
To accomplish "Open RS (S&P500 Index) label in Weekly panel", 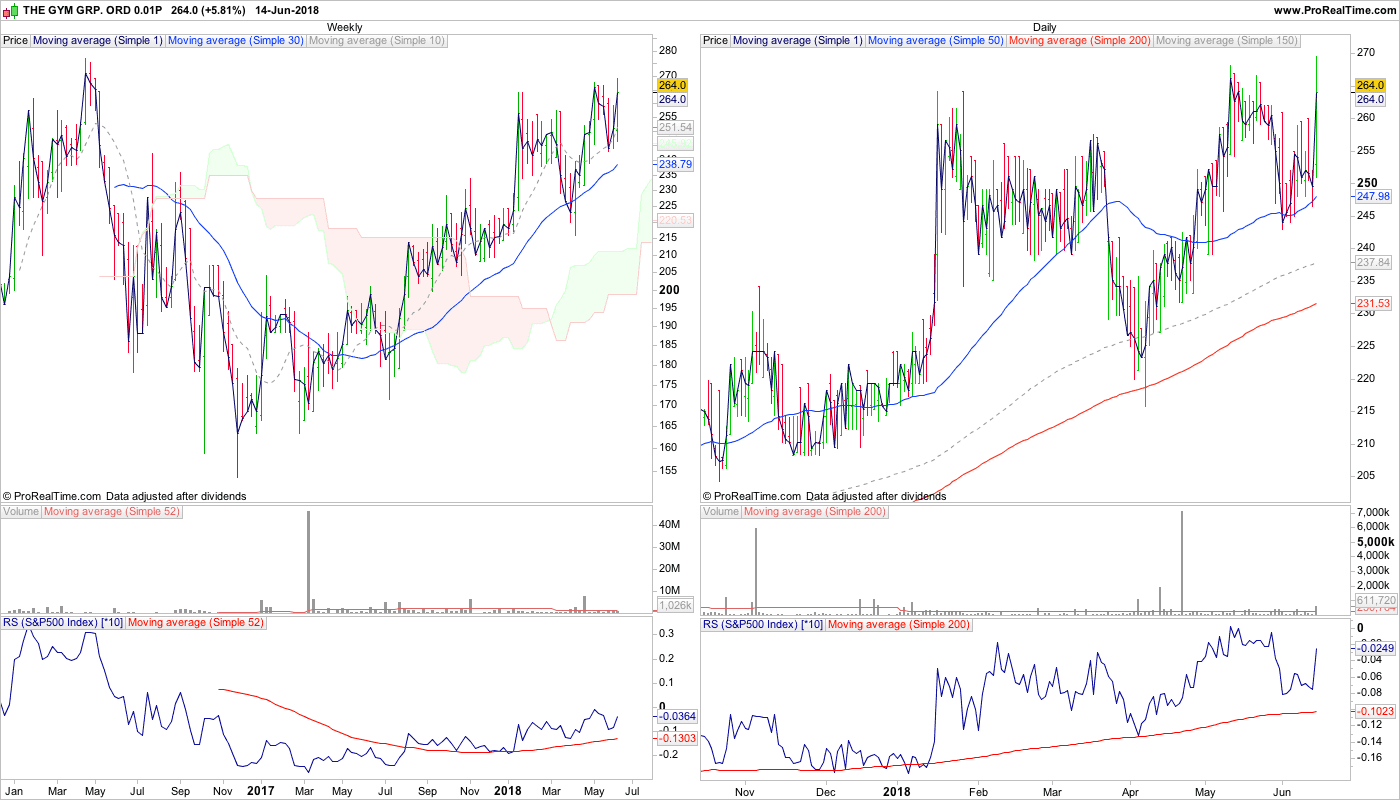I will point(63,624).
